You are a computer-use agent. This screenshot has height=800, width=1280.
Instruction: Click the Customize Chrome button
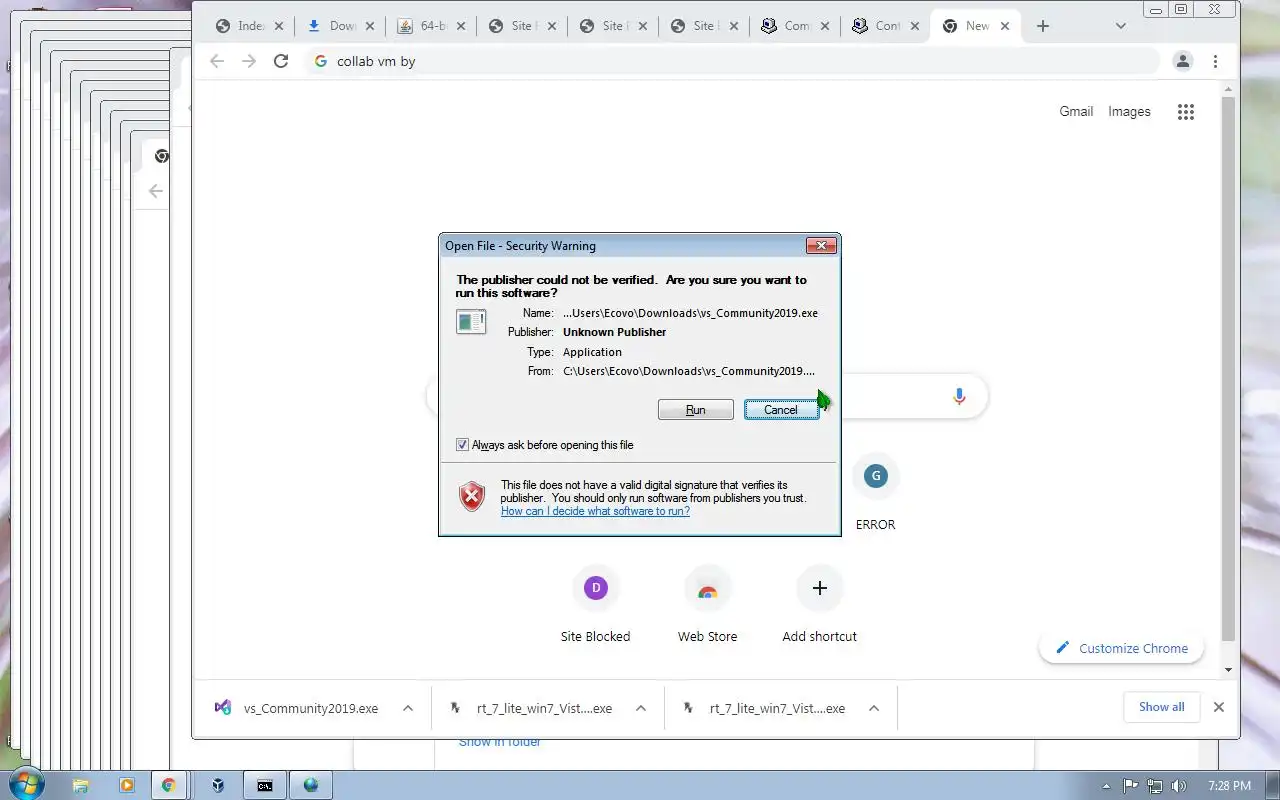pyautogui.click(x=1121, y=648)
